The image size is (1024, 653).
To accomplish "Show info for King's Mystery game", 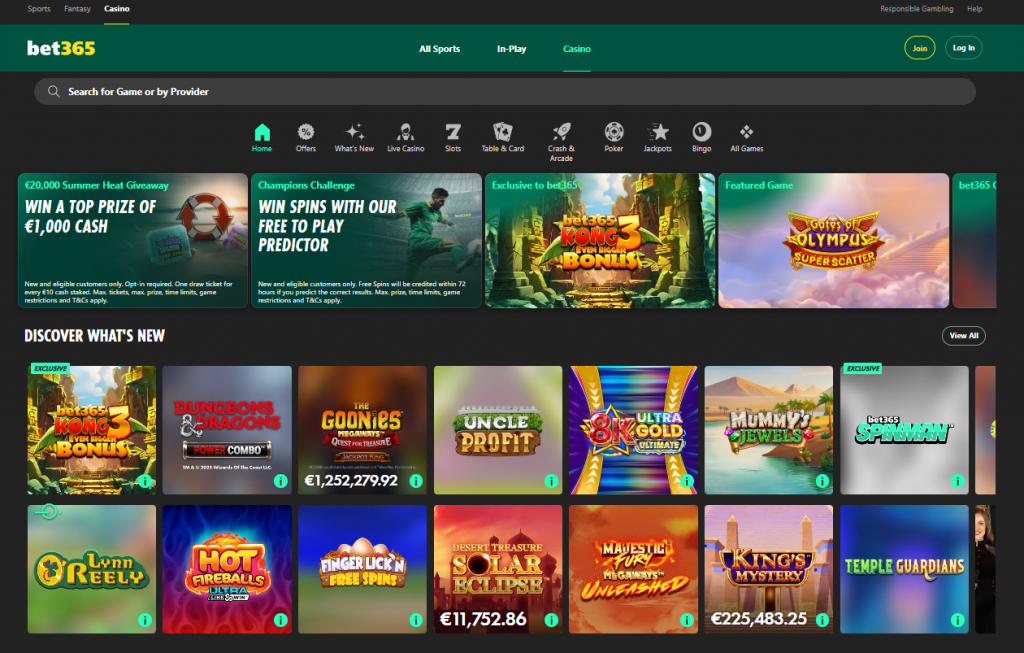I will click(x=822, y=620).
